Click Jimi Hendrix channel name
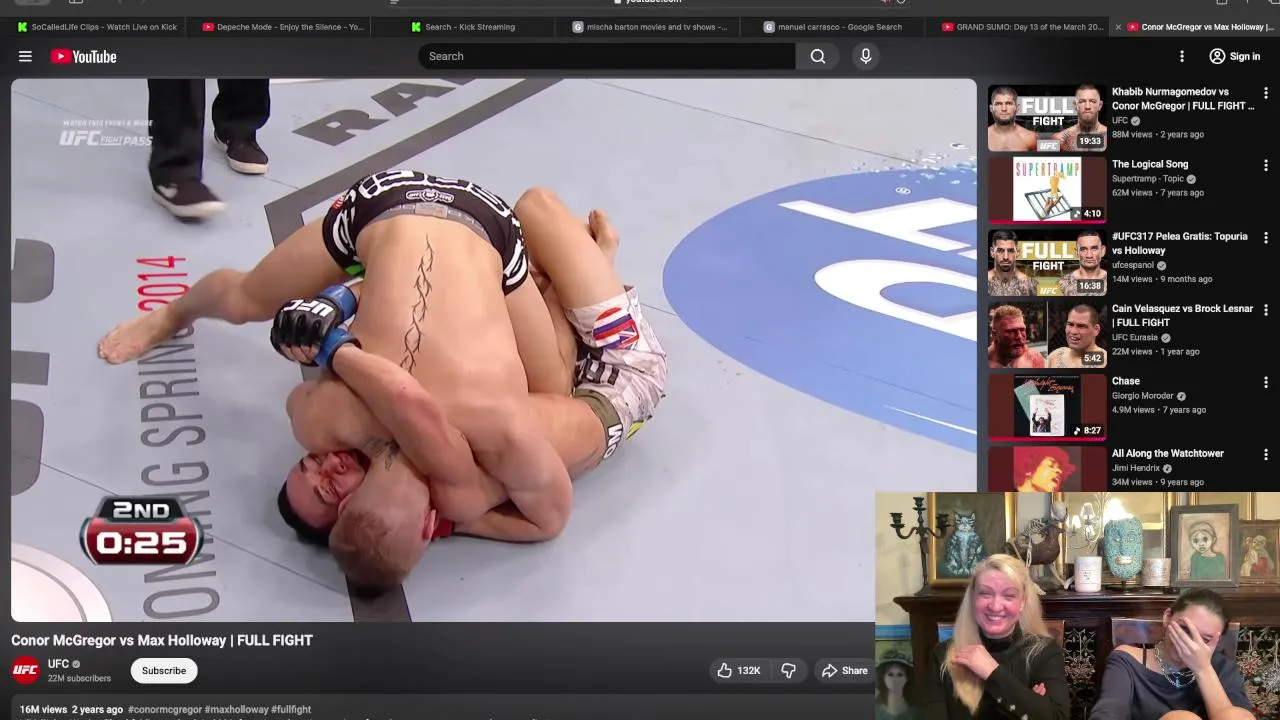Screen dimensions: 1280x720 tap(1135, 468)
